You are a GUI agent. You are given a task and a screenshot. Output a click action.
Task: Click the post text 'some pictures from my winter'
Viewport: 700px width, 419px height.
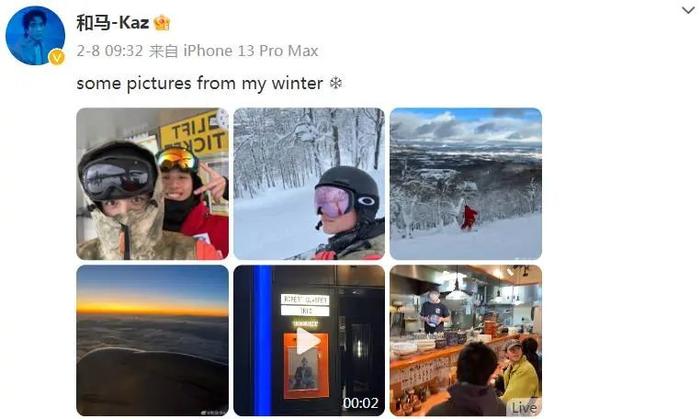point(200,83)
